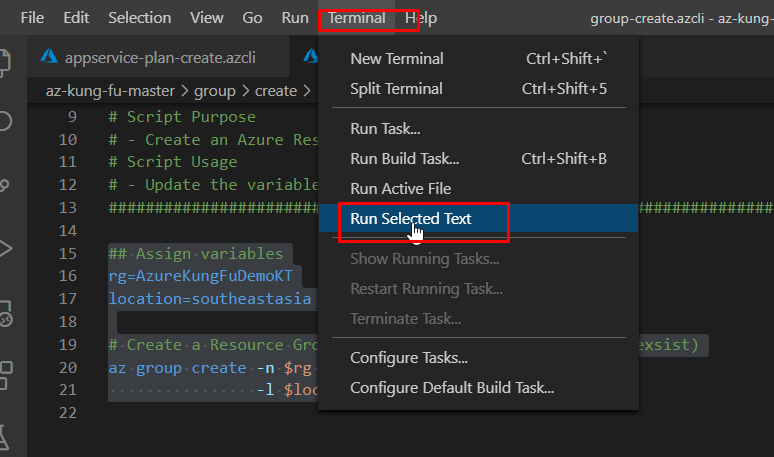Open the File menu

[32, 18]
